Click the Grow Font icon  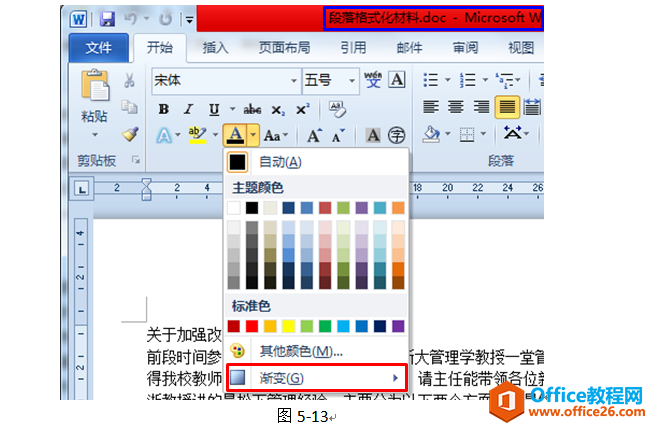point(314,135)
